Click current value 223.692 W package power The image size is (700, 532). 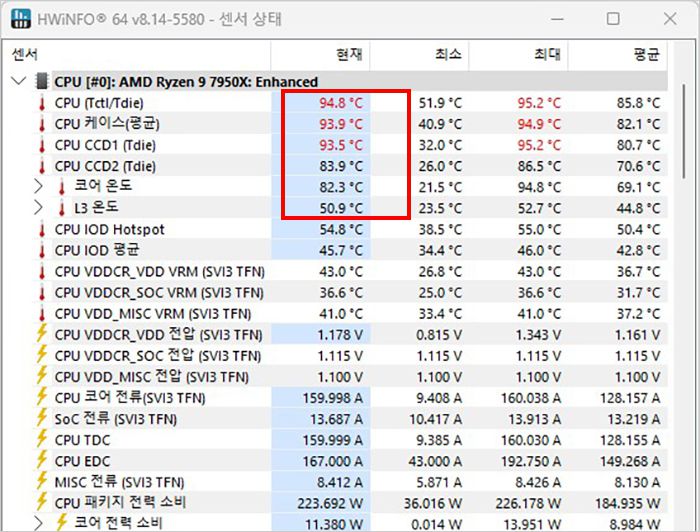tap(330, 503)
